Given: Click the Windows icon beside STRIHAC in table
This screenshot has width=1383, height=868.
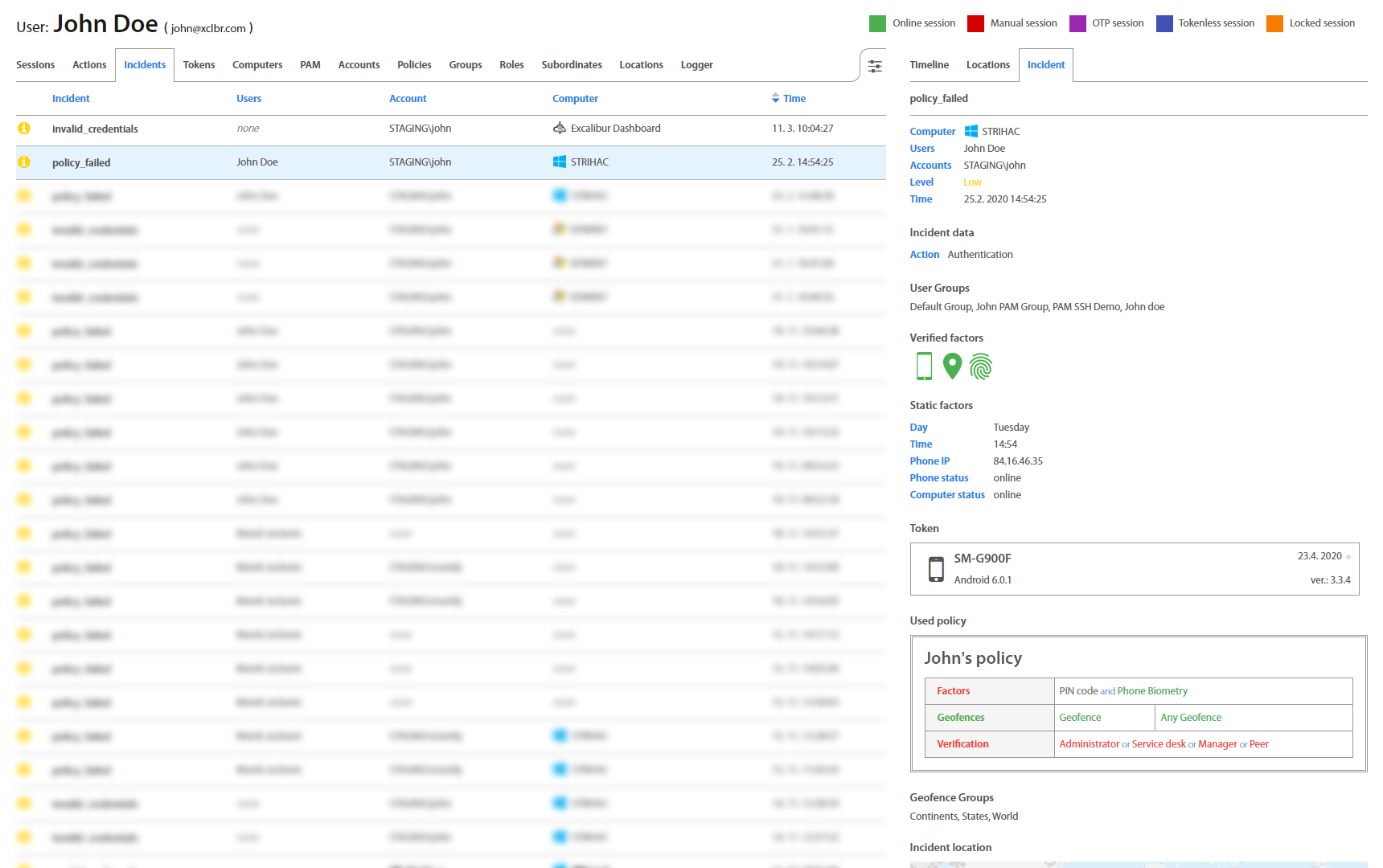Looking at the screenshot, I should click(x=560, y=162).
